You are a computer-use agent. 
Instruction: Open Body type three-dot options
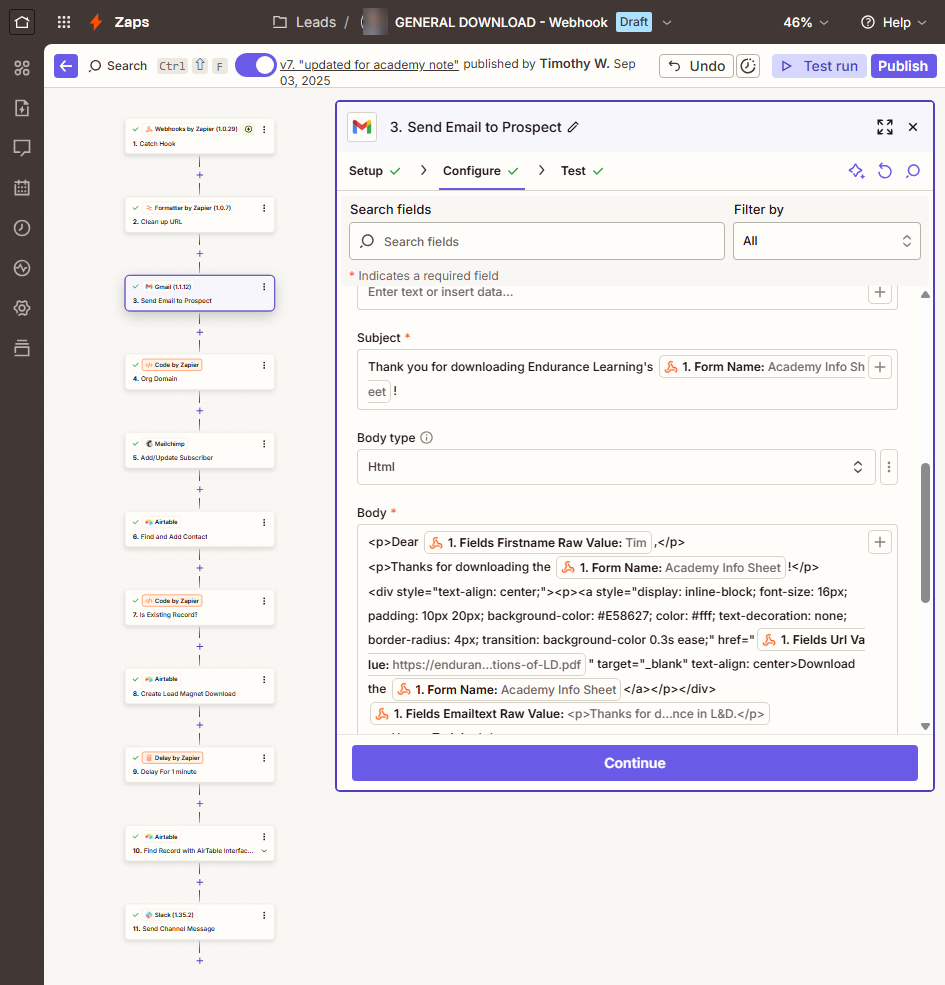tap(888, 467)
